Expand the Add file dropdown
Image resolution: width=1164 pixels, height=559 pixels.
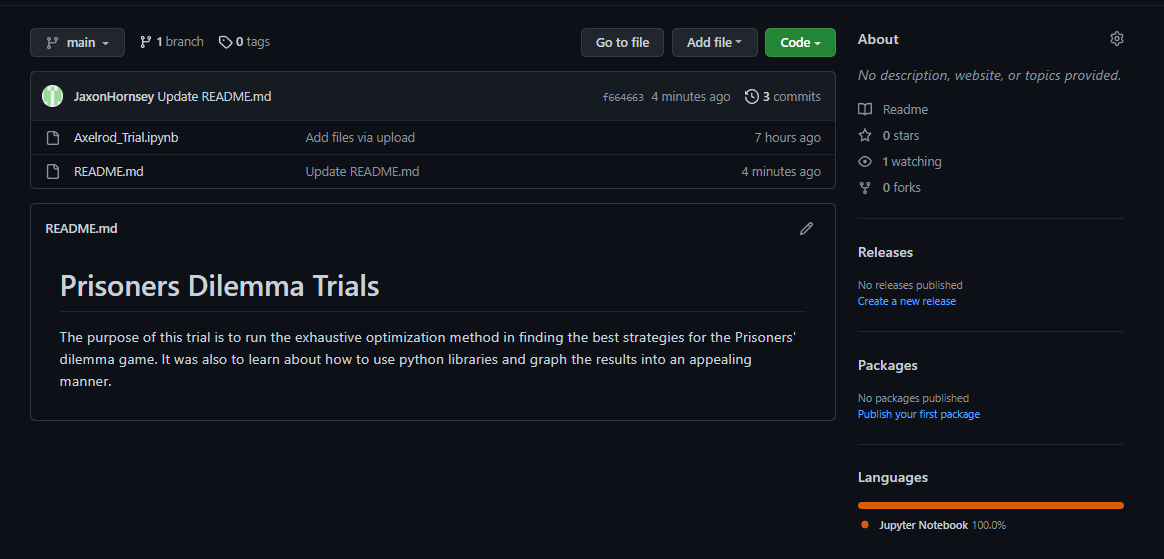tap(714, 43)
